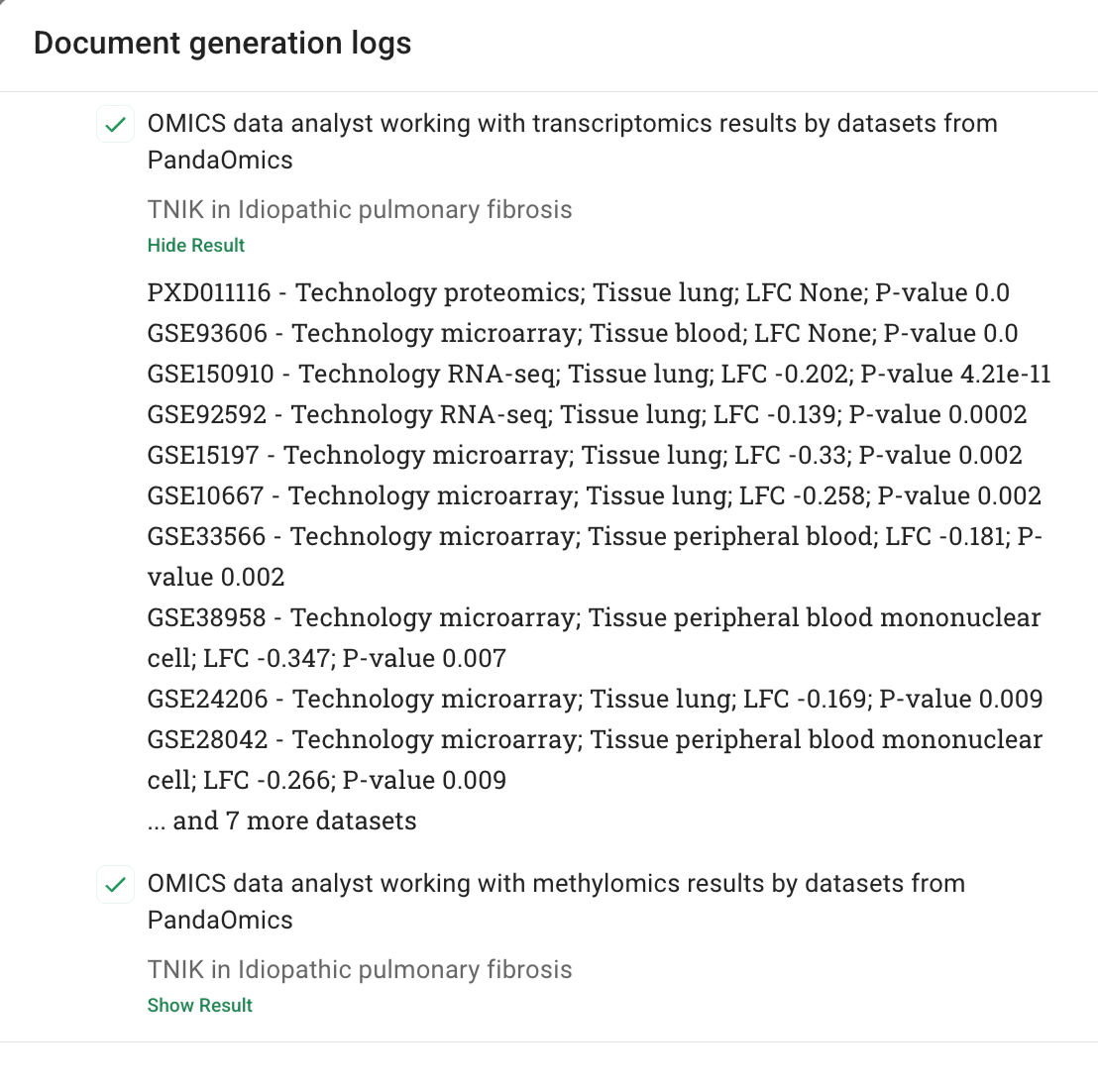Click the PXD011116 proteomics dataset line
Viewport: 1098px width, 1092px height.
pos(578,293)
